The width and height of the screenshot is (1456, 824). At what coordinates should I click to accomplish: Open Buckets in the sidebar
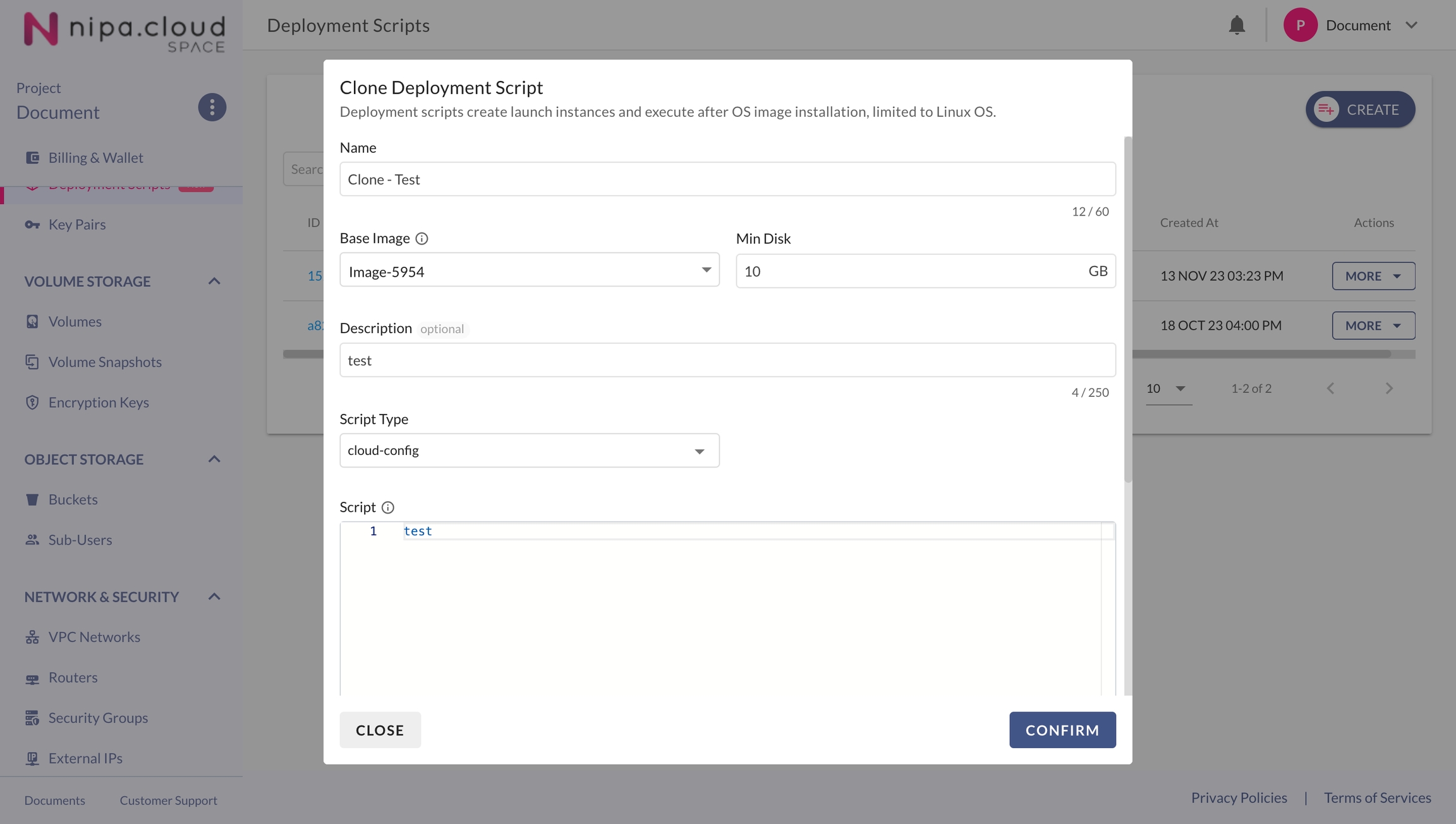click(x=73, y=500)
